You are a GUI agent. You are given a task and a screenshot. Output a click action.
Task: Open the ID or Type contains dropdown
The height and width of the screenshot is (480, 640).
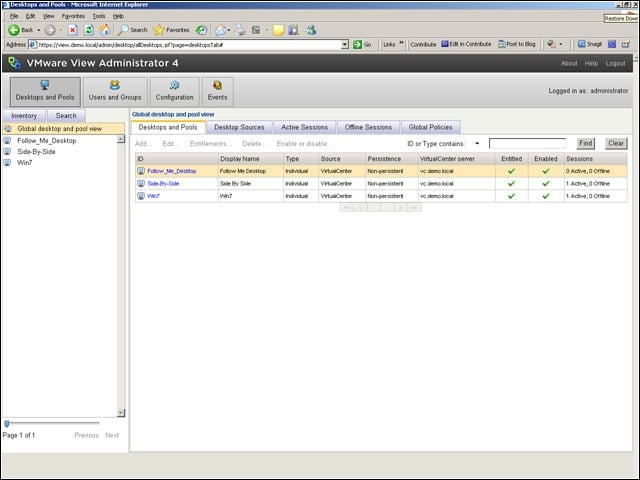coord(477,144)
